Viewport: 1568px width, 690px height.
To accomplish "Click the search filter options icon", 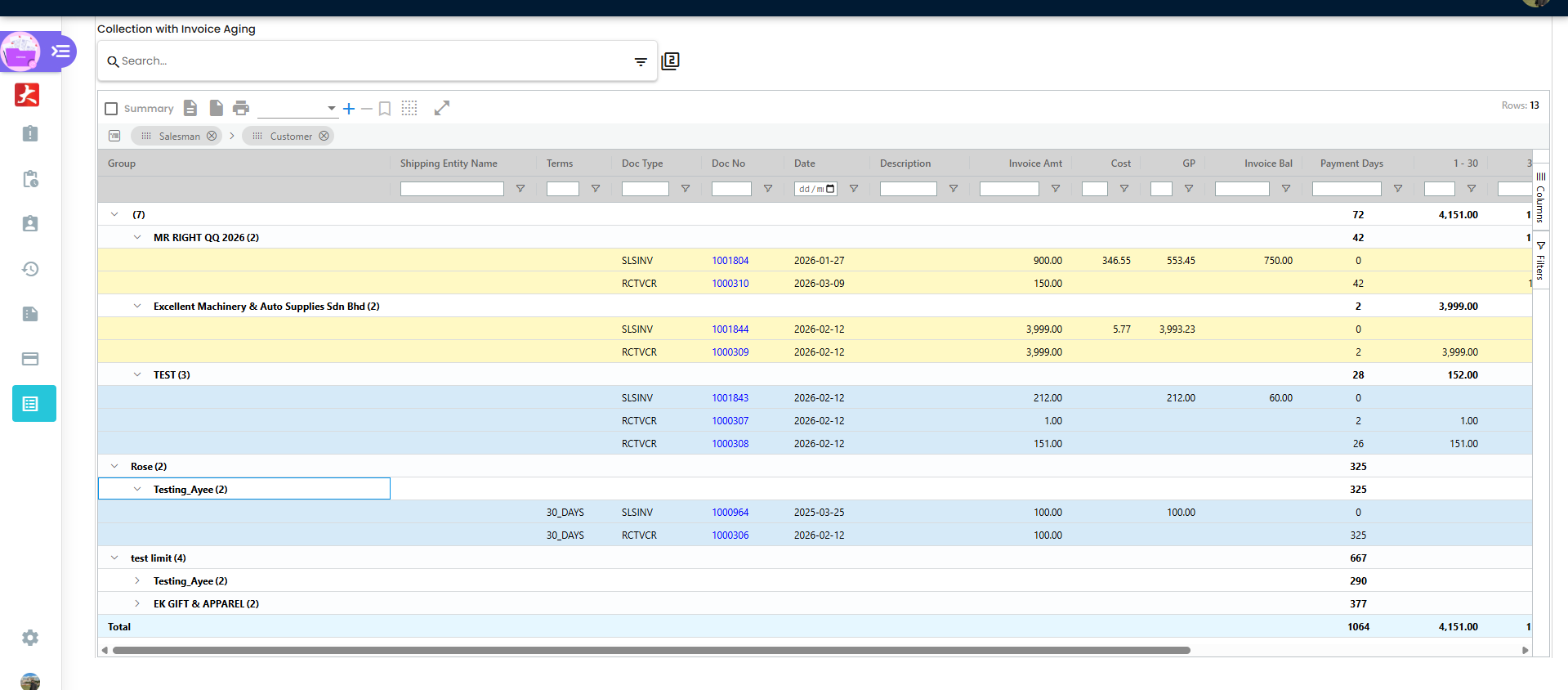I will tap(641, 61).
